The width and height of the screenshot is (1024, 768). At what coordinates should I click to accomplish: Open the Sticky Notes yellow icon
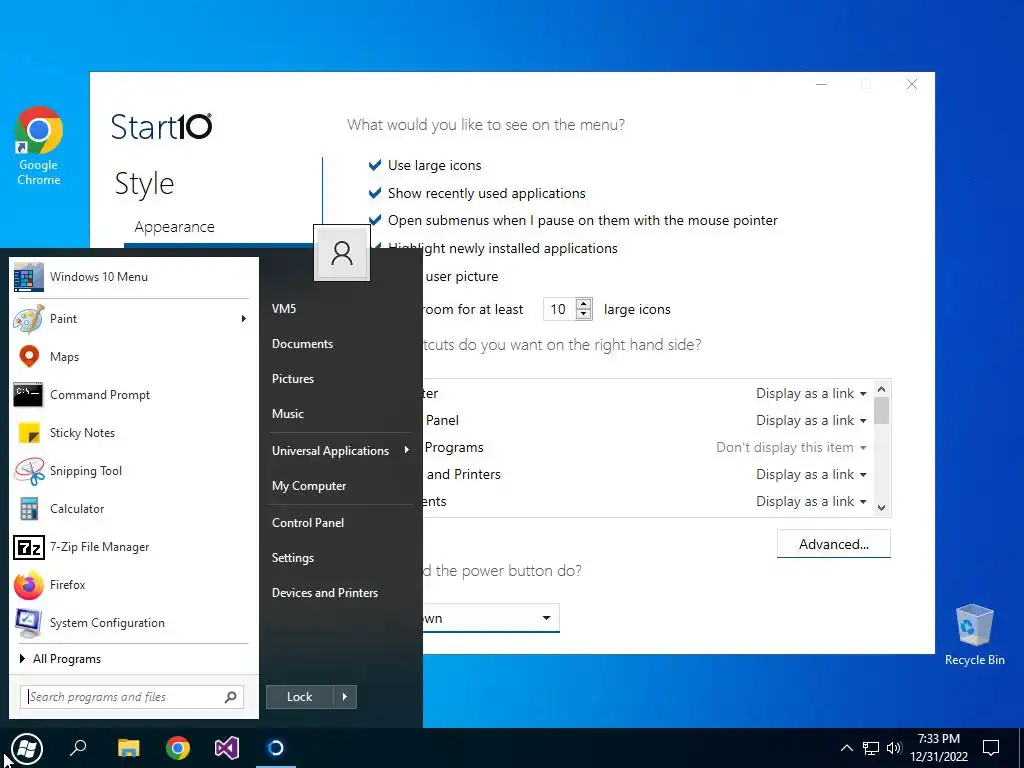tap(29, 432)
